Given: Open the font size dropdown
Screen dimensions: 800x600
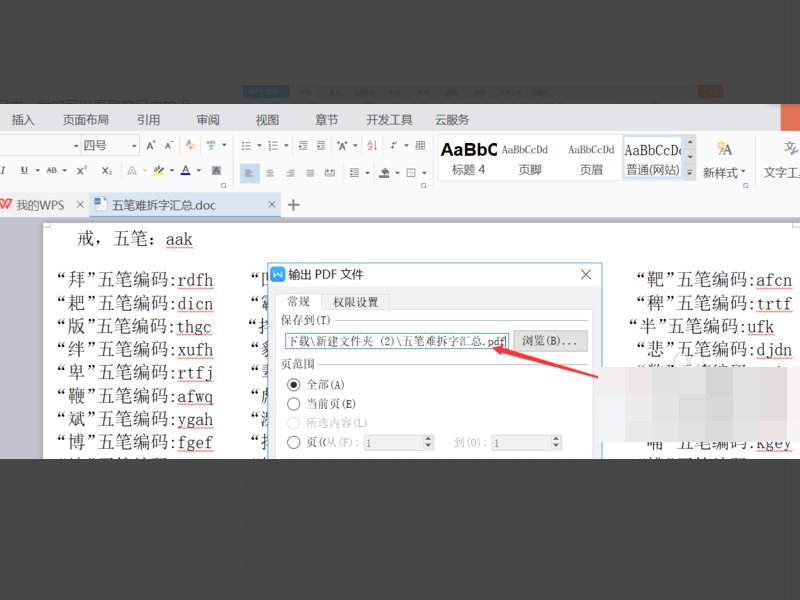Looking at the screenshot, I should (x=132, y=144).
